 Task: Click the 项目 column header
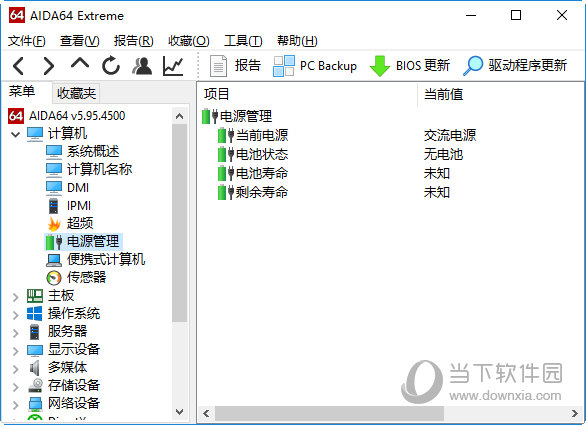click(x=308, y=95)
